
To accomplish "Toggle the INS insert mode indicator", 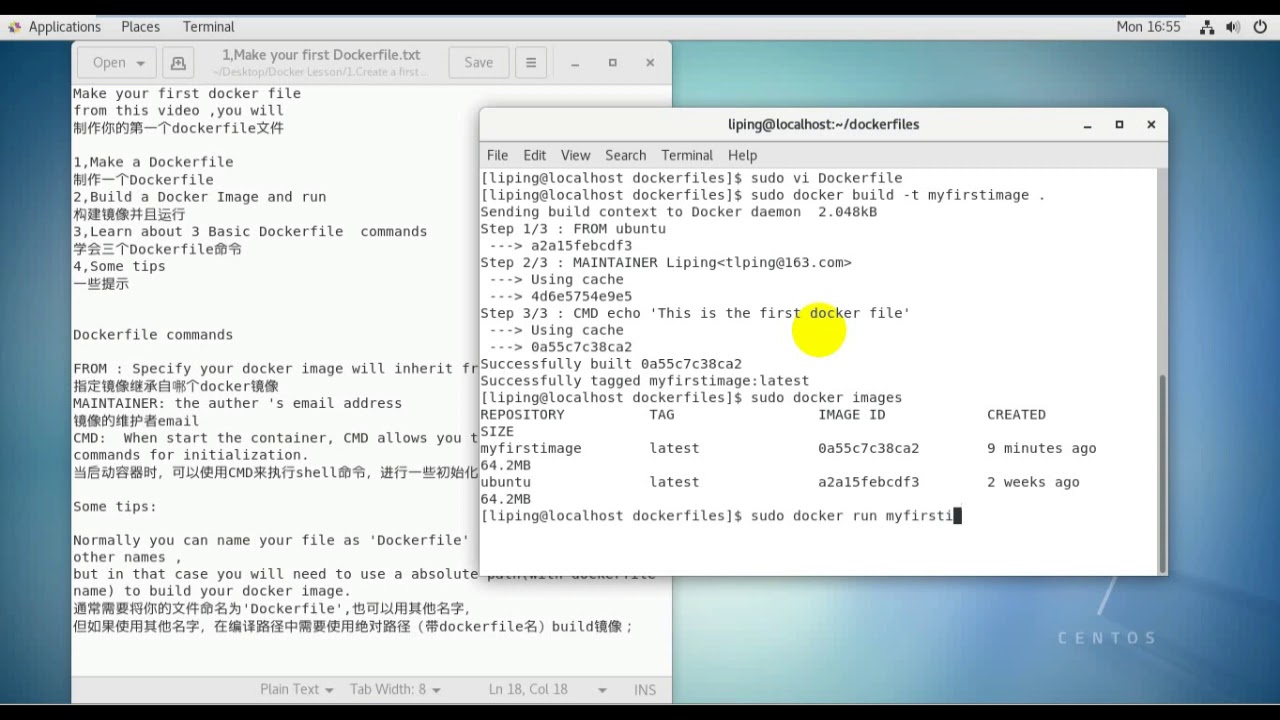I will (645, 689).
